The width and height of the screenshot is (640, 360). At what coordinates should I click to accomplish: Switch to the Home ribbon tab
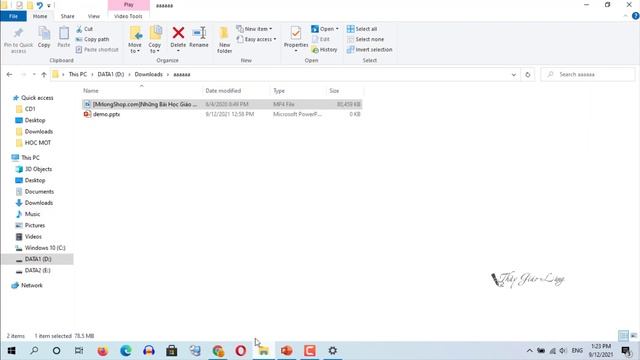pos(40,16)
